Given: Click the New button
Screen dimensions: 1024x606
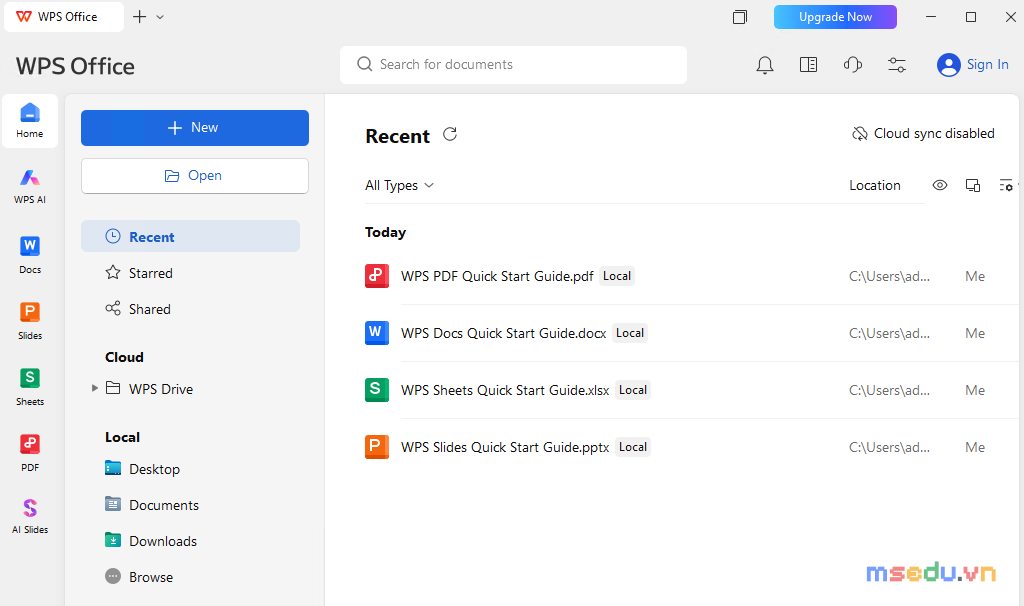Looking at the screenshot, I should [x=195, y=128].
